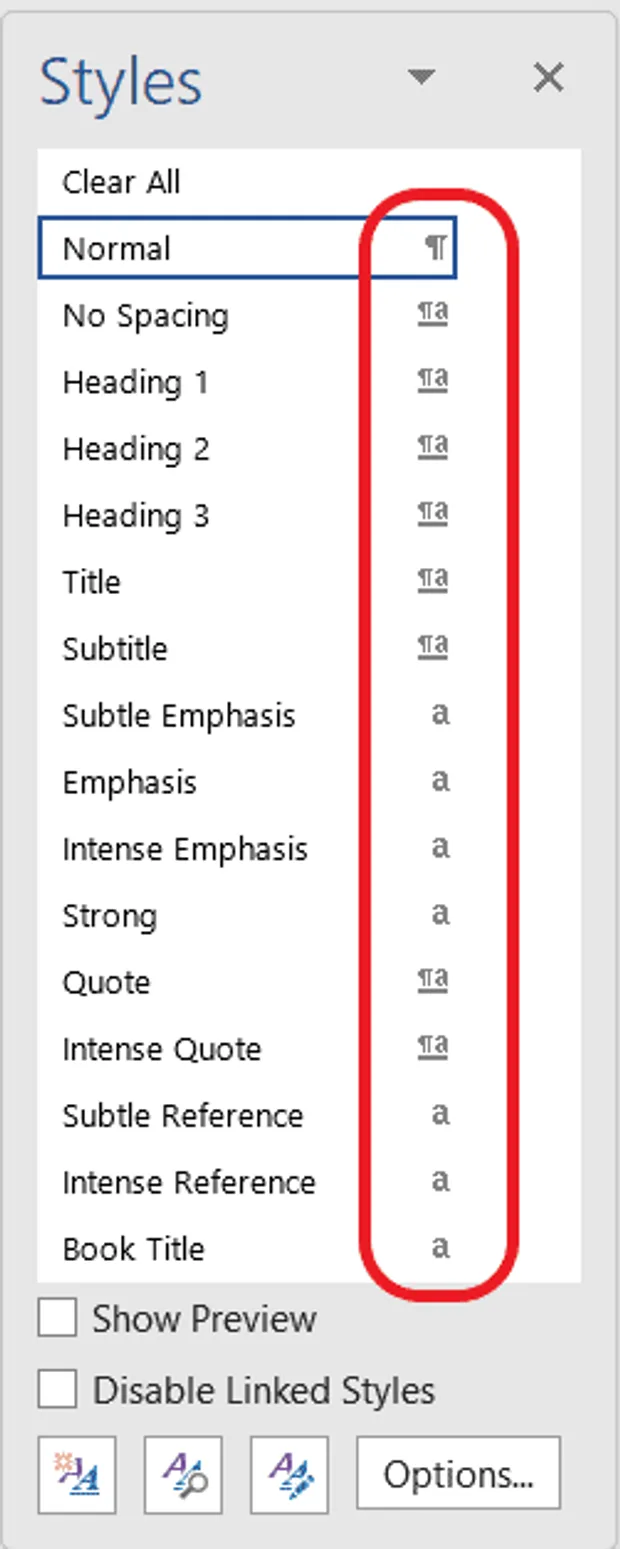Open the Options... button

[x=459, y=1475]
